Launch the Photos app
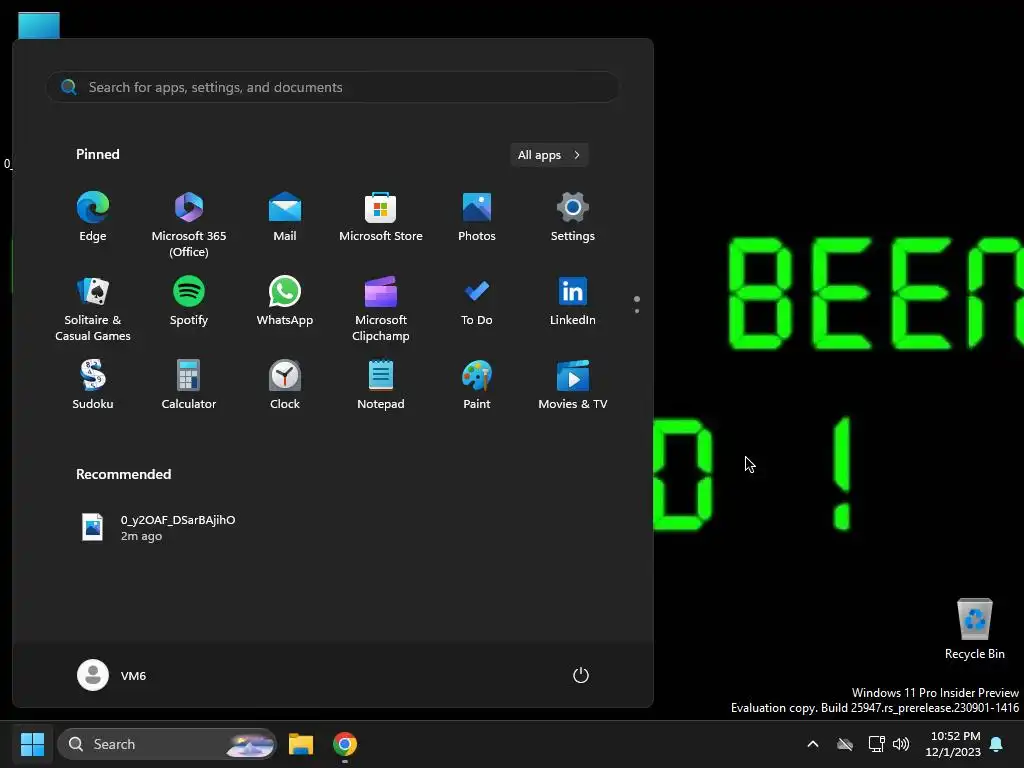This screenshot has height=768, width=1024. 477,217
